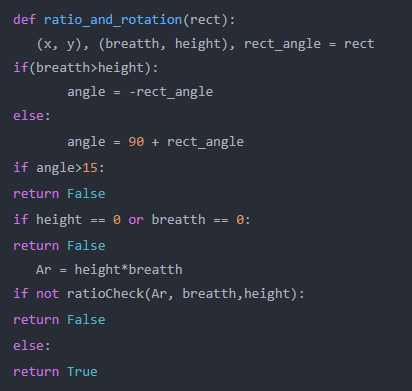Click height*breatth expression
412x391 pixels.
tap(129, 270)
